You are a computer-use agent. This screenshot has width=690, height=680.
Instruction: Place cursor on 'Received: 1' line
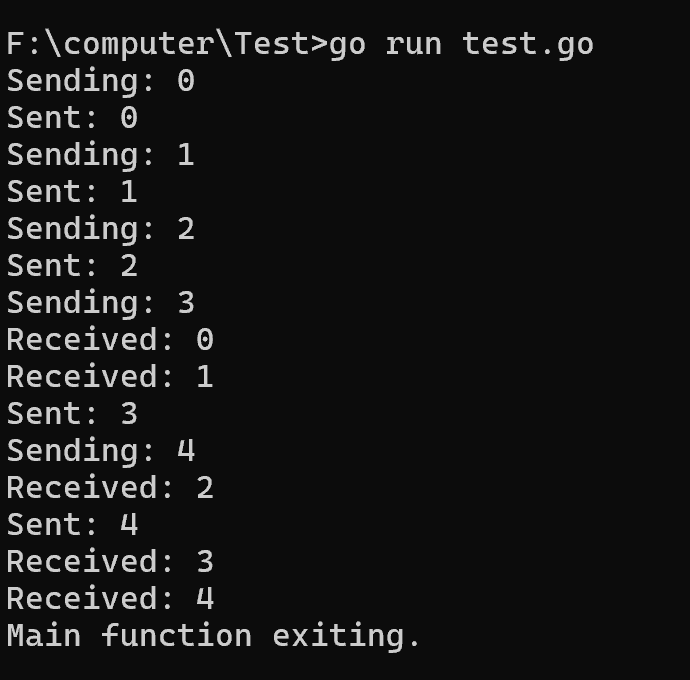tap(110, 377)
